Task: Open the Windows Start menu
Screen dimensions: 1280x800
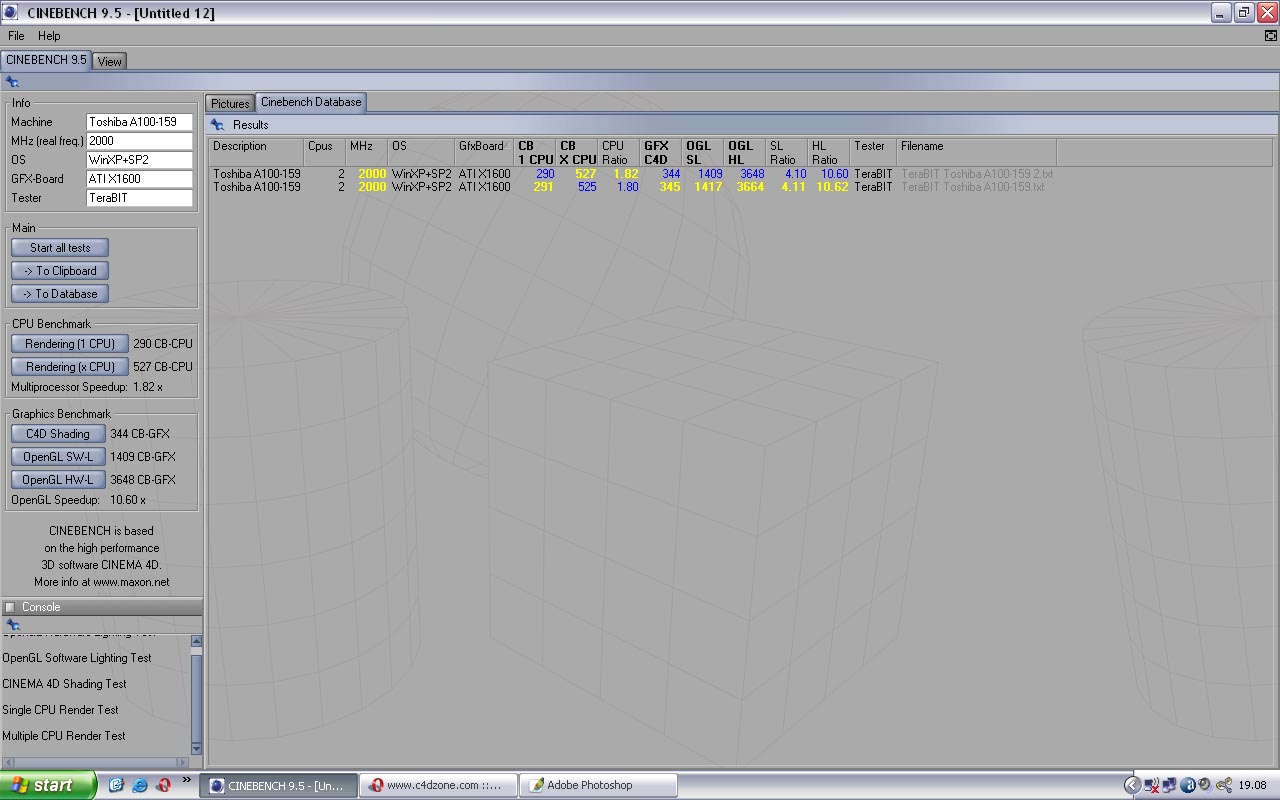Action: coord(48,785)
